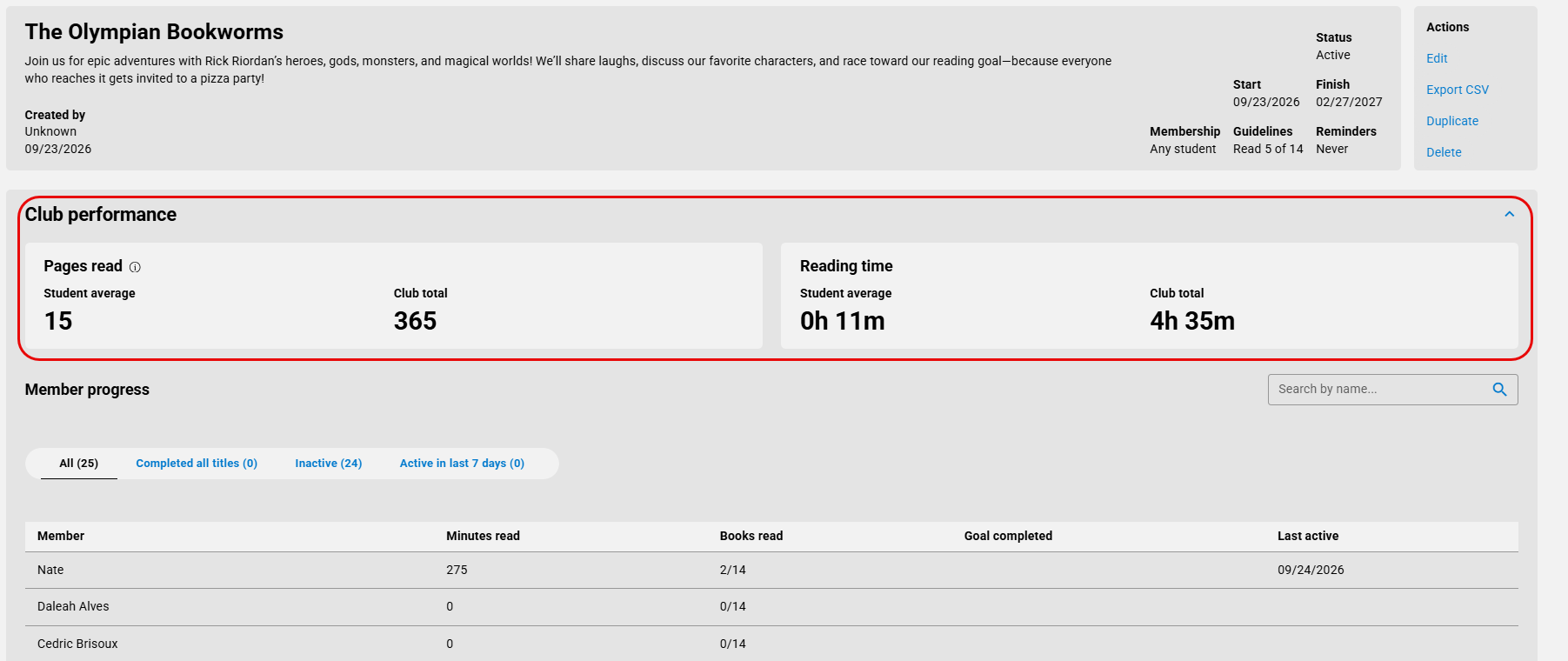Click the Read 5 of 14 guideline

click(x=1268, y=149)
